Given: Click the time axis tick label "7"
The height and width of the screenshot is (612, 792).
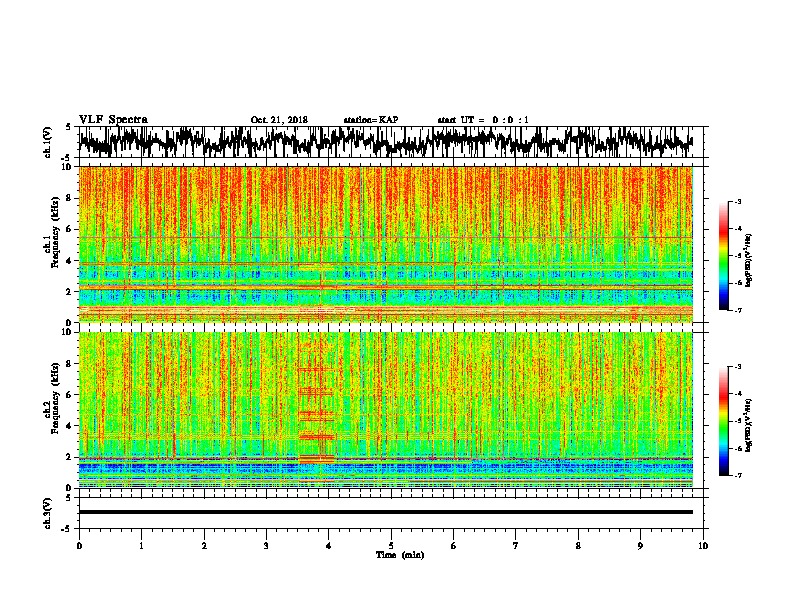Looking at the screenshot, I should (x=516, y=546).
